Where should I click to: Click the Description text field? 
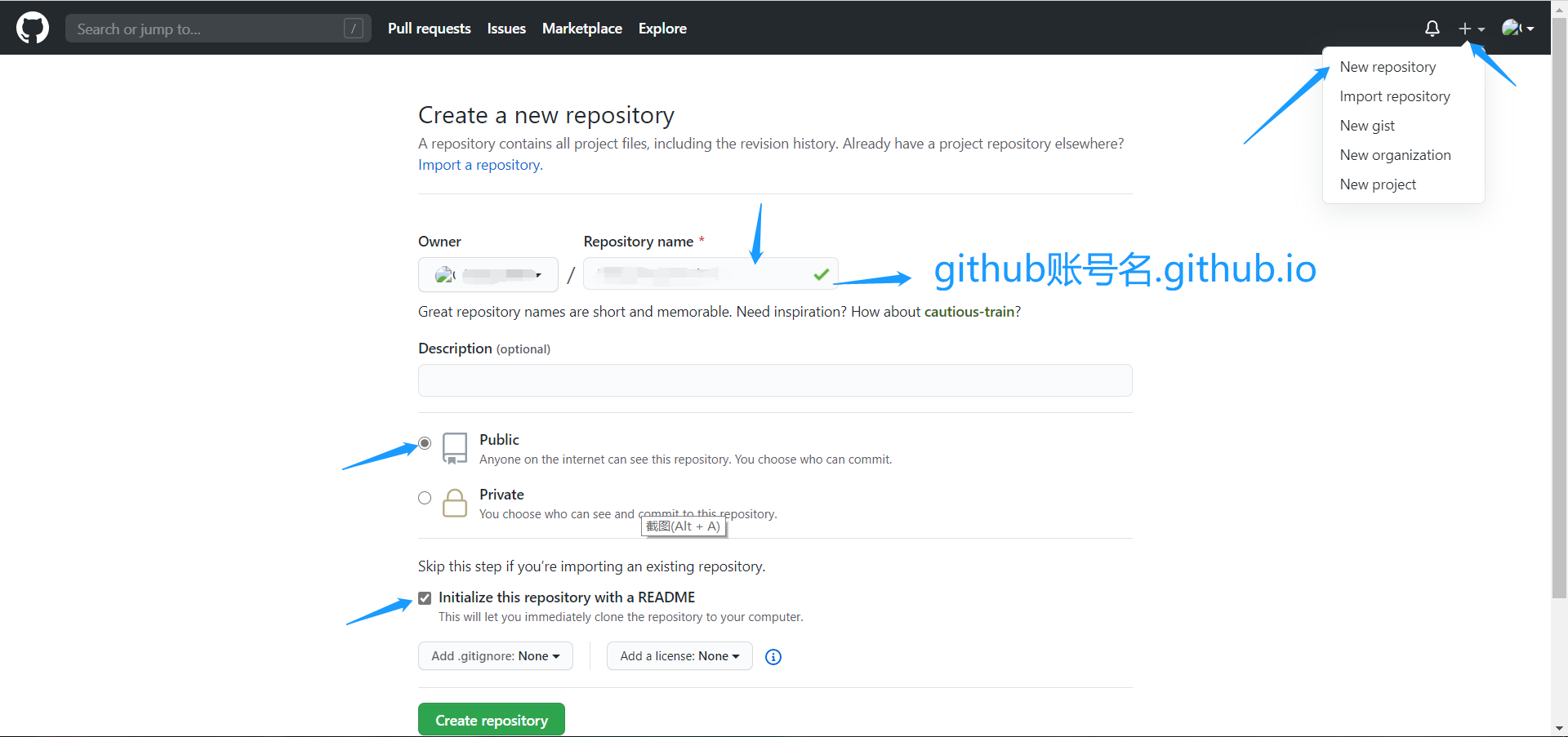pyautogui.click(x=774, y=380)
